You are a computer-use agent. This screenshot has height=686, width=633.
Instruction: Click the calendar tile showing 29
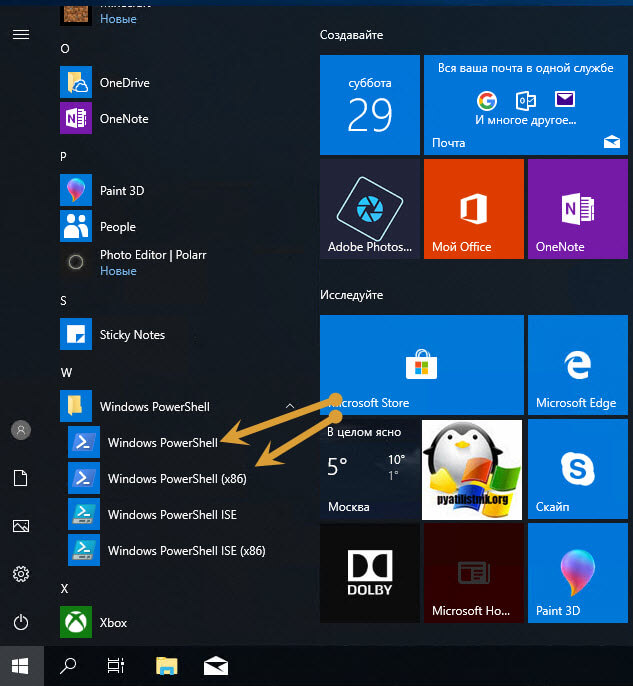point(369,105)
